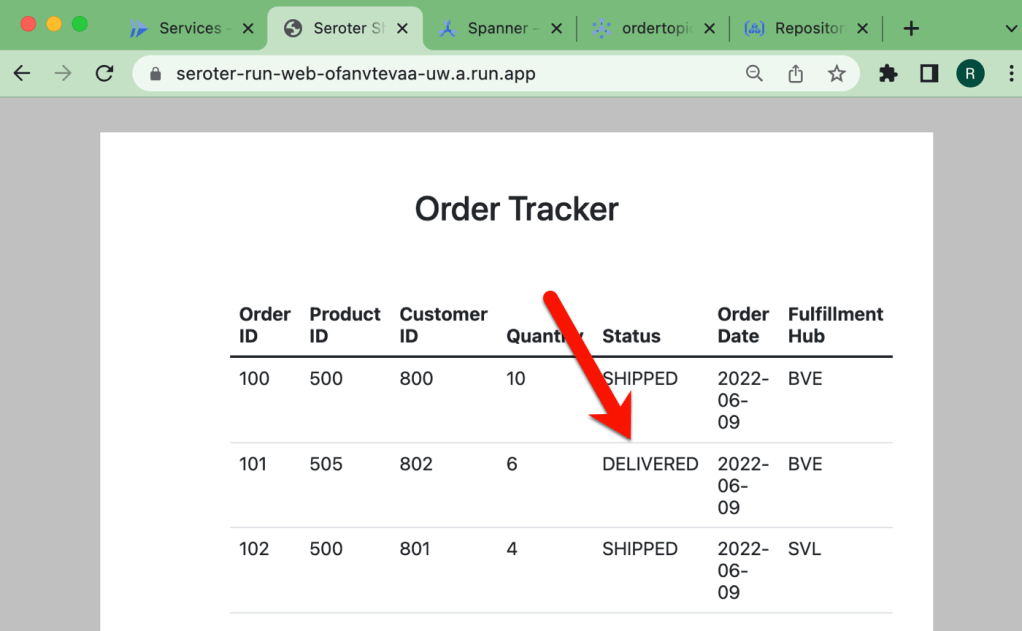Image resolution: width=1022 pixels, height=631 pixels.
Task: Open the profile avatar R
Action: [x=970, y=73]
